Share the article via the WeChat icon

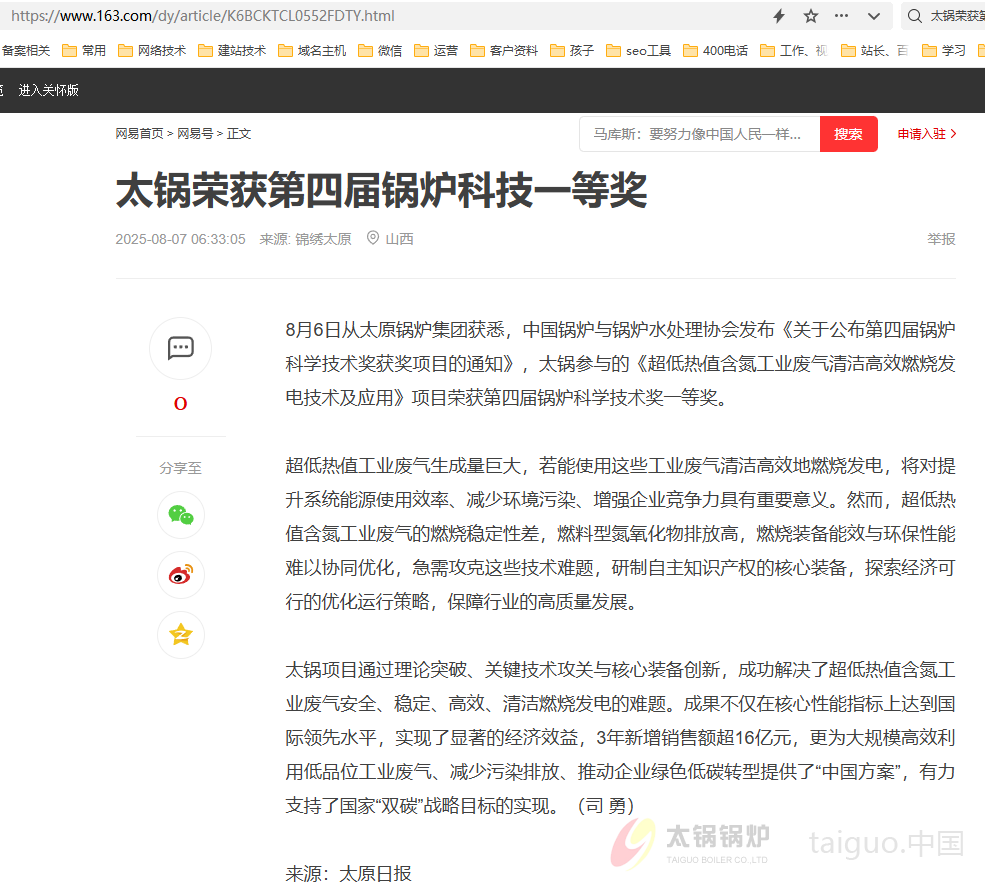tap(180, 515)
